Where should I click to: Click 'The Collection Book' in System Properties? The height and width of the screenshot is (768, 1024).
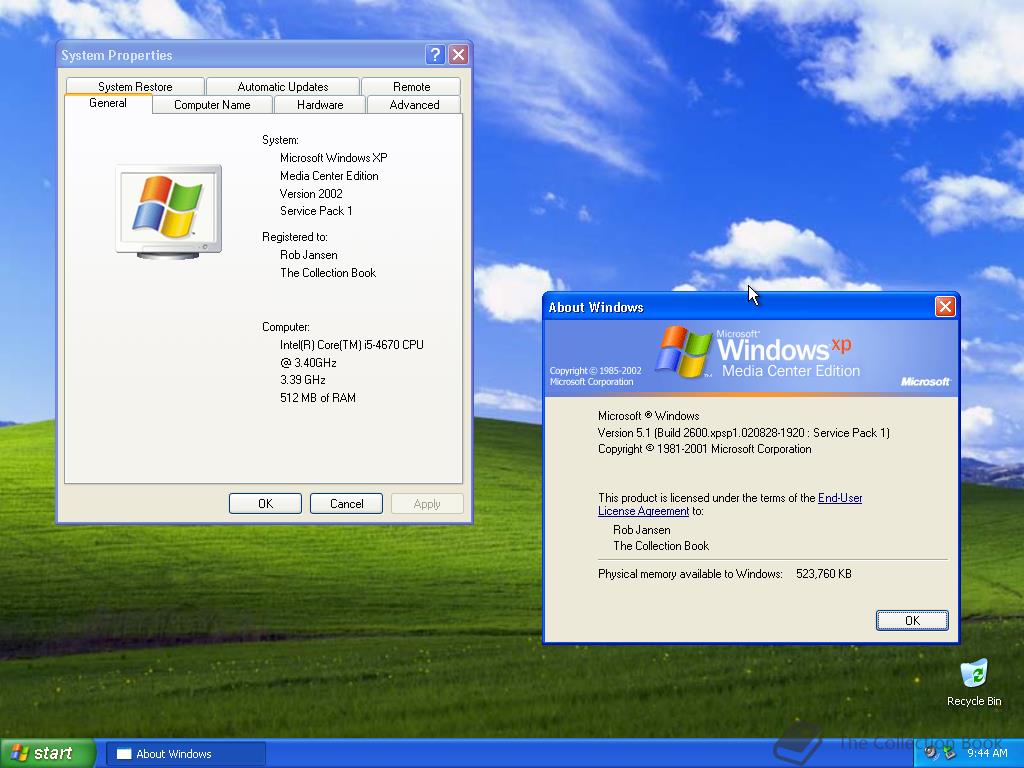(328, 273)
